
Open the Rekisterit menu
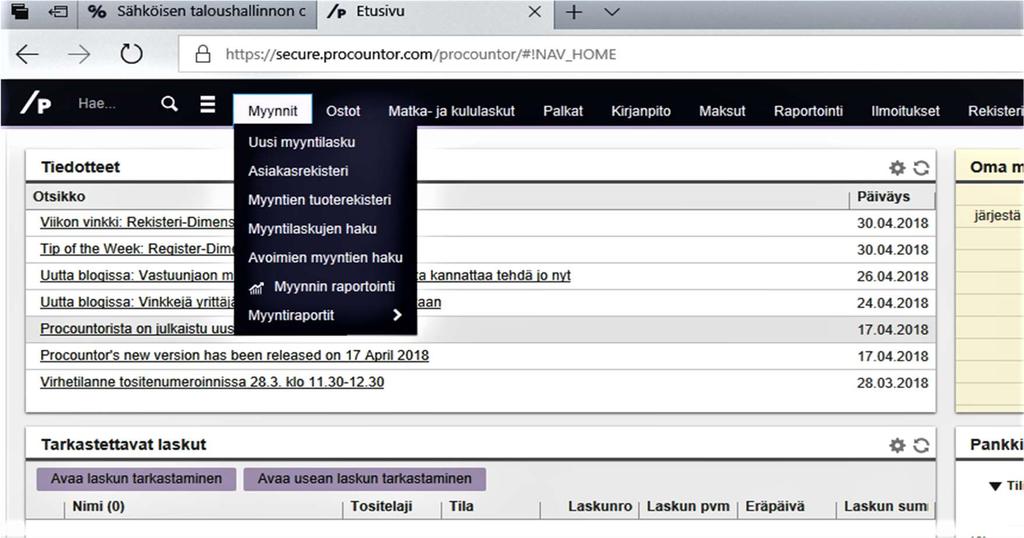[x=995, y=111]
